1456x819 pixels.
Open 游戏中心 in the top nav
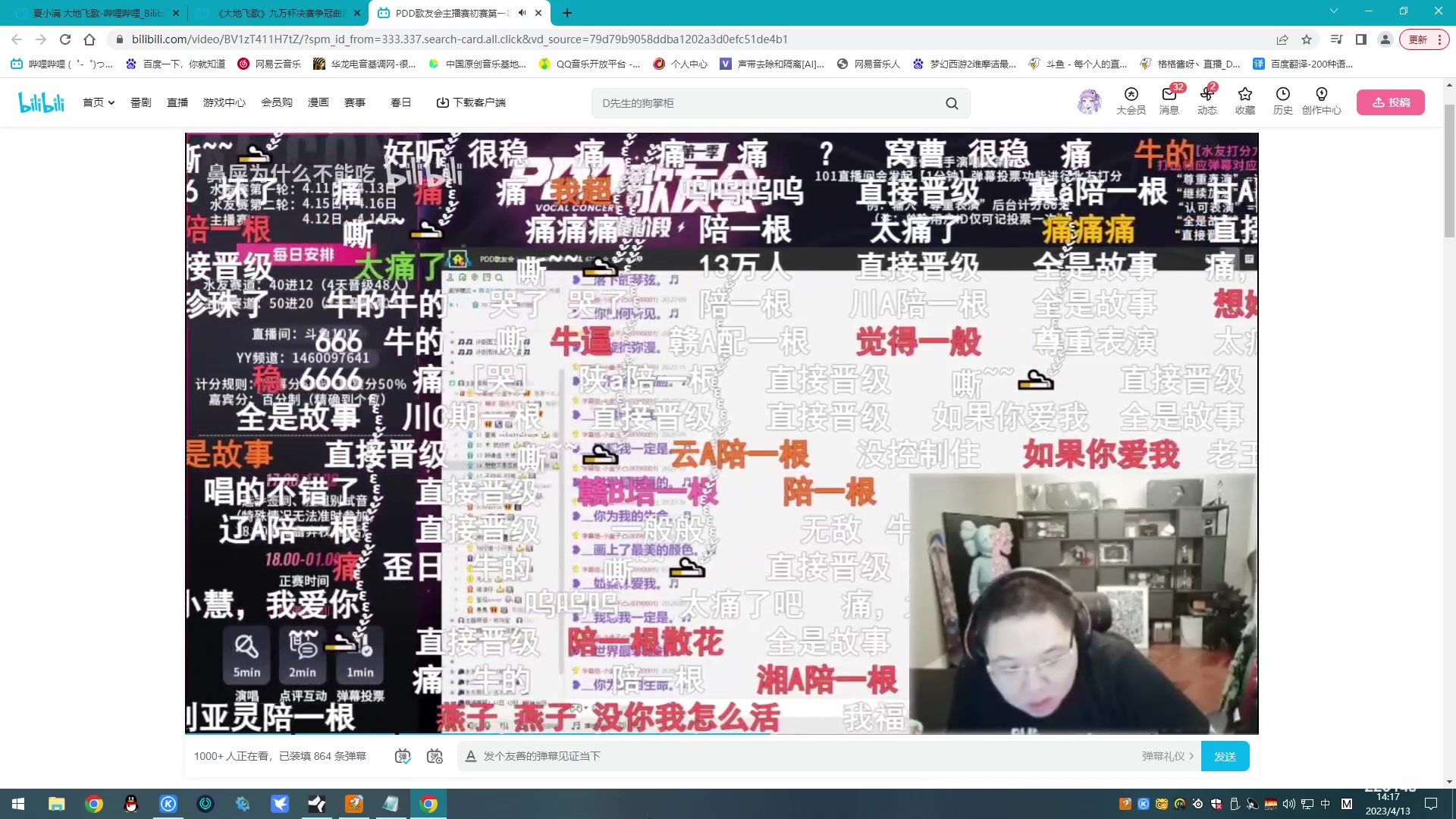[224, 102]
